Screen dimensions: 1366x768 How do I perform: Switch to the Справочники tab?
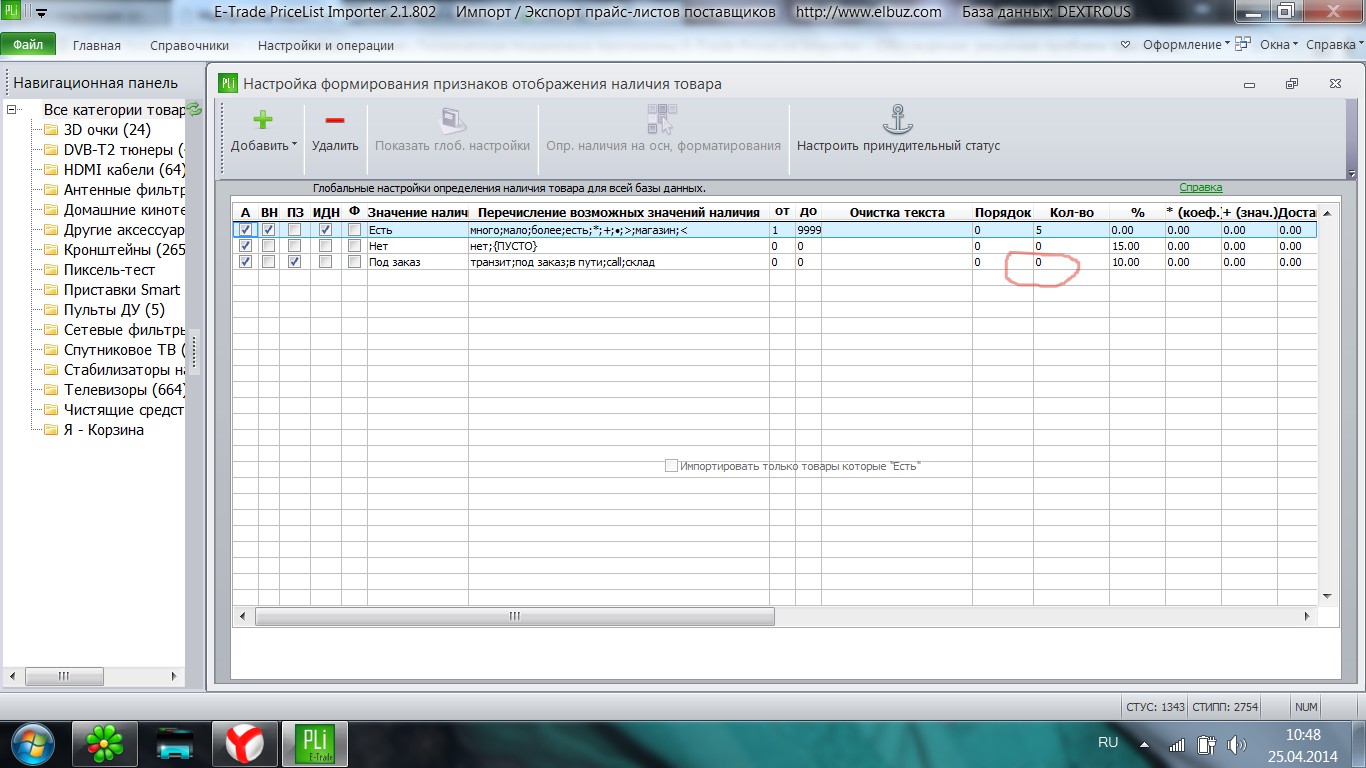[x=189, y=45]
